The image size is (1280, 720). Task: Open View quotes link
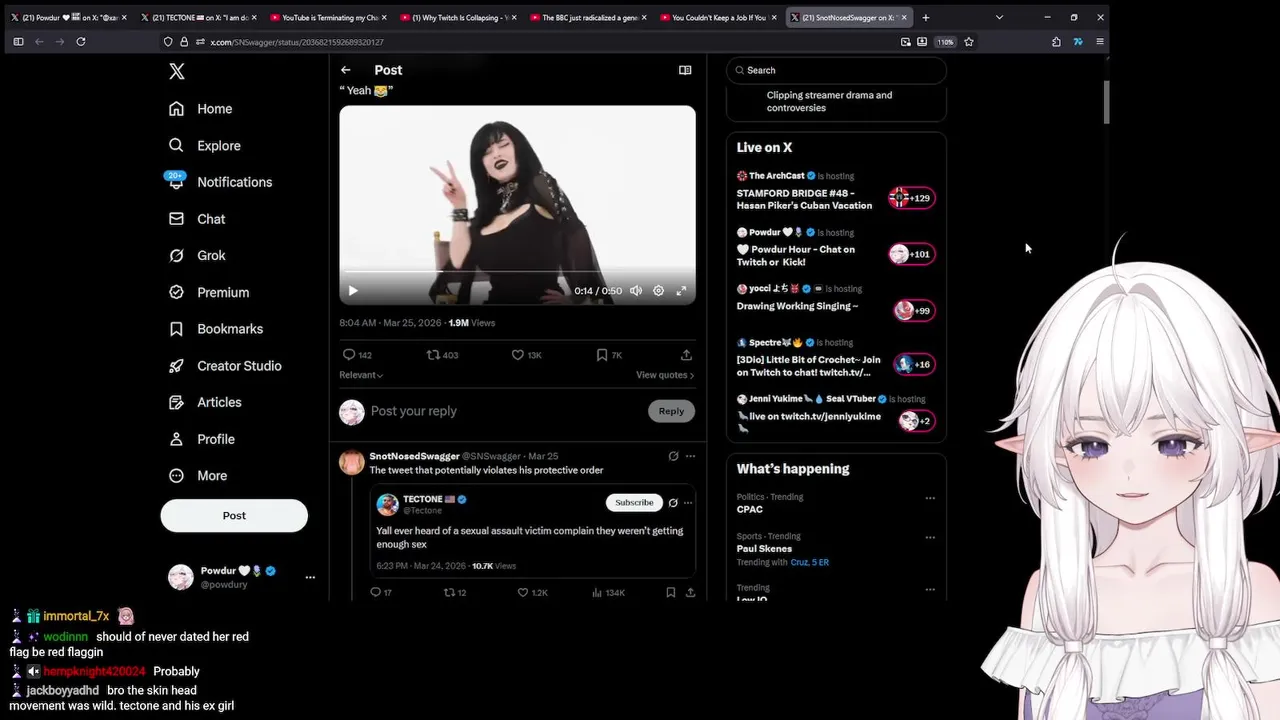(665, 375)
